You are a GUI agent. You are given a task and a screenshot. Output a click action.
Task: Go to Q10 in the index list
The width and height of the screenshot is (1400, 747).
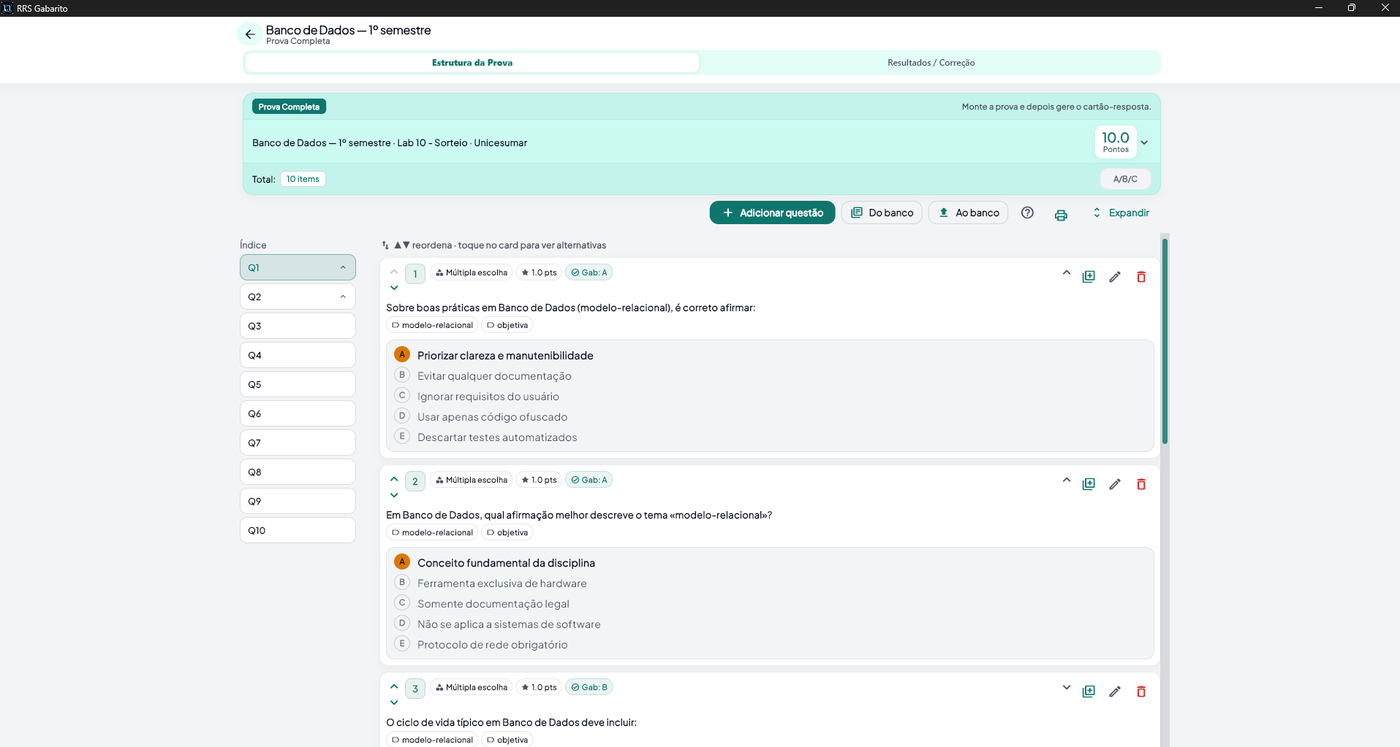pyautogui.click(x=298, y=530)
